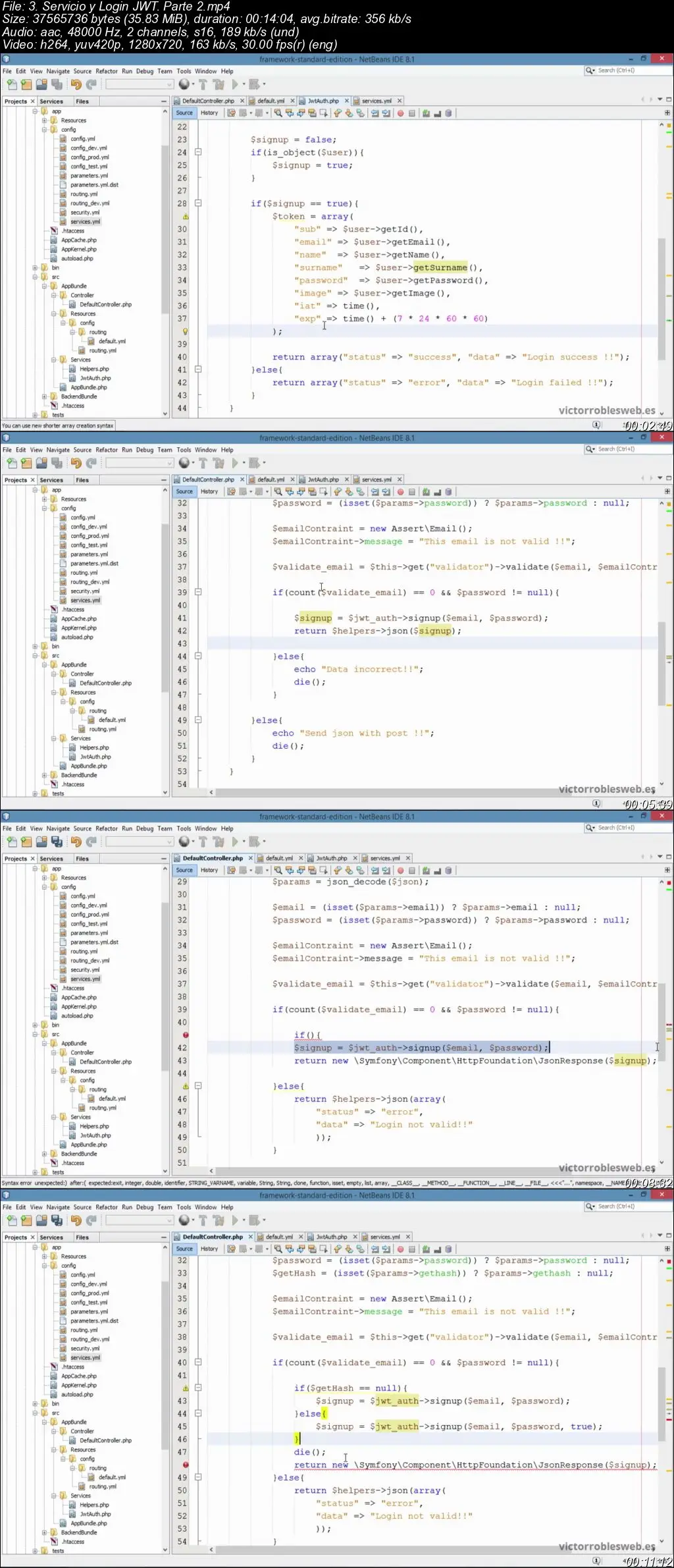The image size is (674, 1568).
Task: Expand BackendBundle folder in top frame
Action: pos(44,396)
